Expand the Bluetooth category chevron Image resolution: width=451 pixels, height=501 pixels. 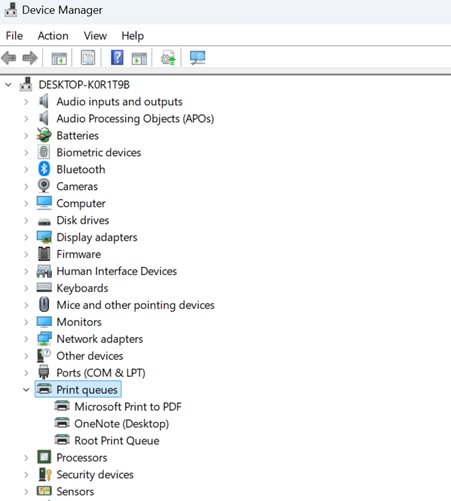tap(26, 169)
